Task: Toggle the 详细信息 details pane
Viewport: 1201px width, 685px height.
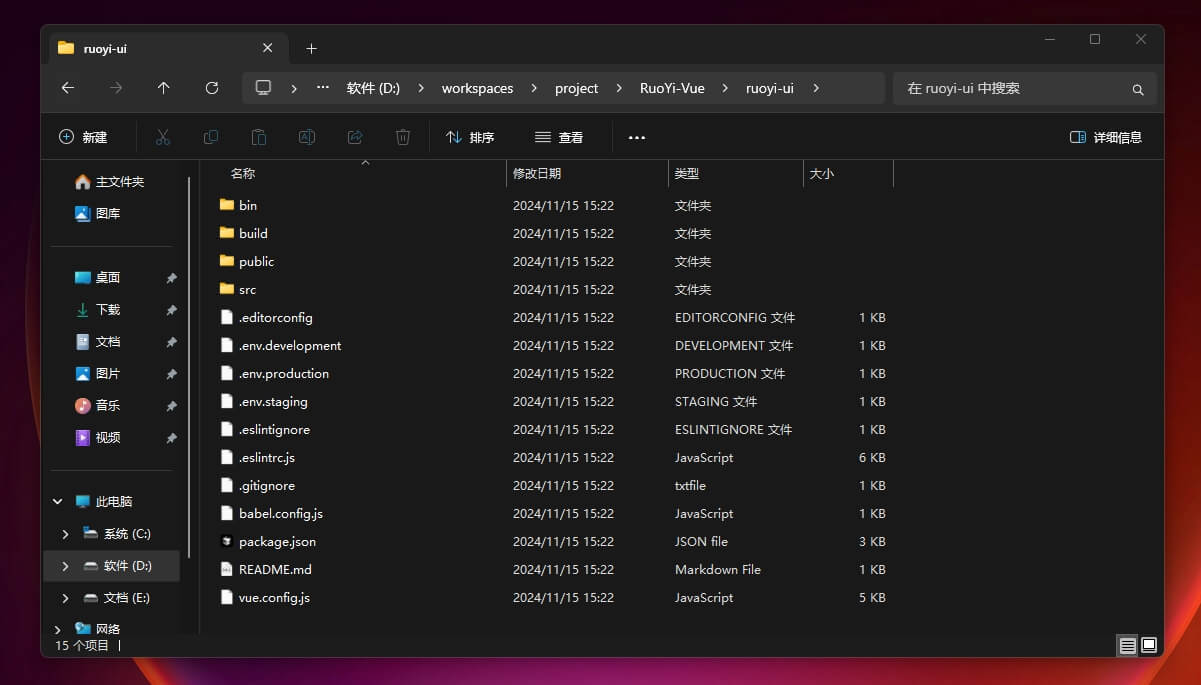Action: pyautogui.click(x=1106, y=137)
